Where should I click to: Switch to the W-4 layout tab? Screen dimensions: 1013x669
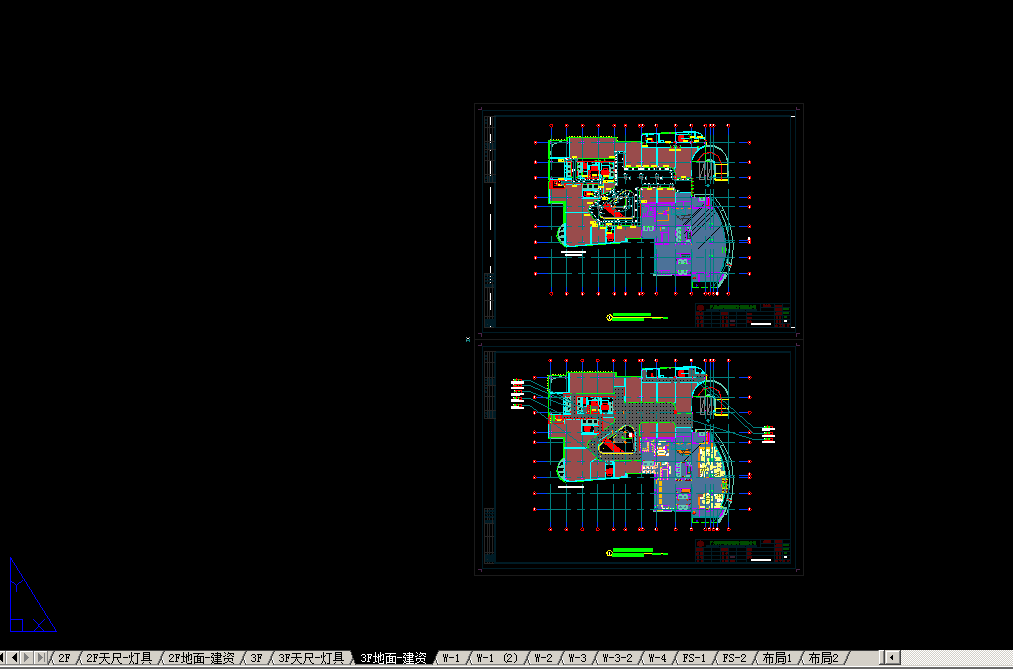tap(657, 658)
